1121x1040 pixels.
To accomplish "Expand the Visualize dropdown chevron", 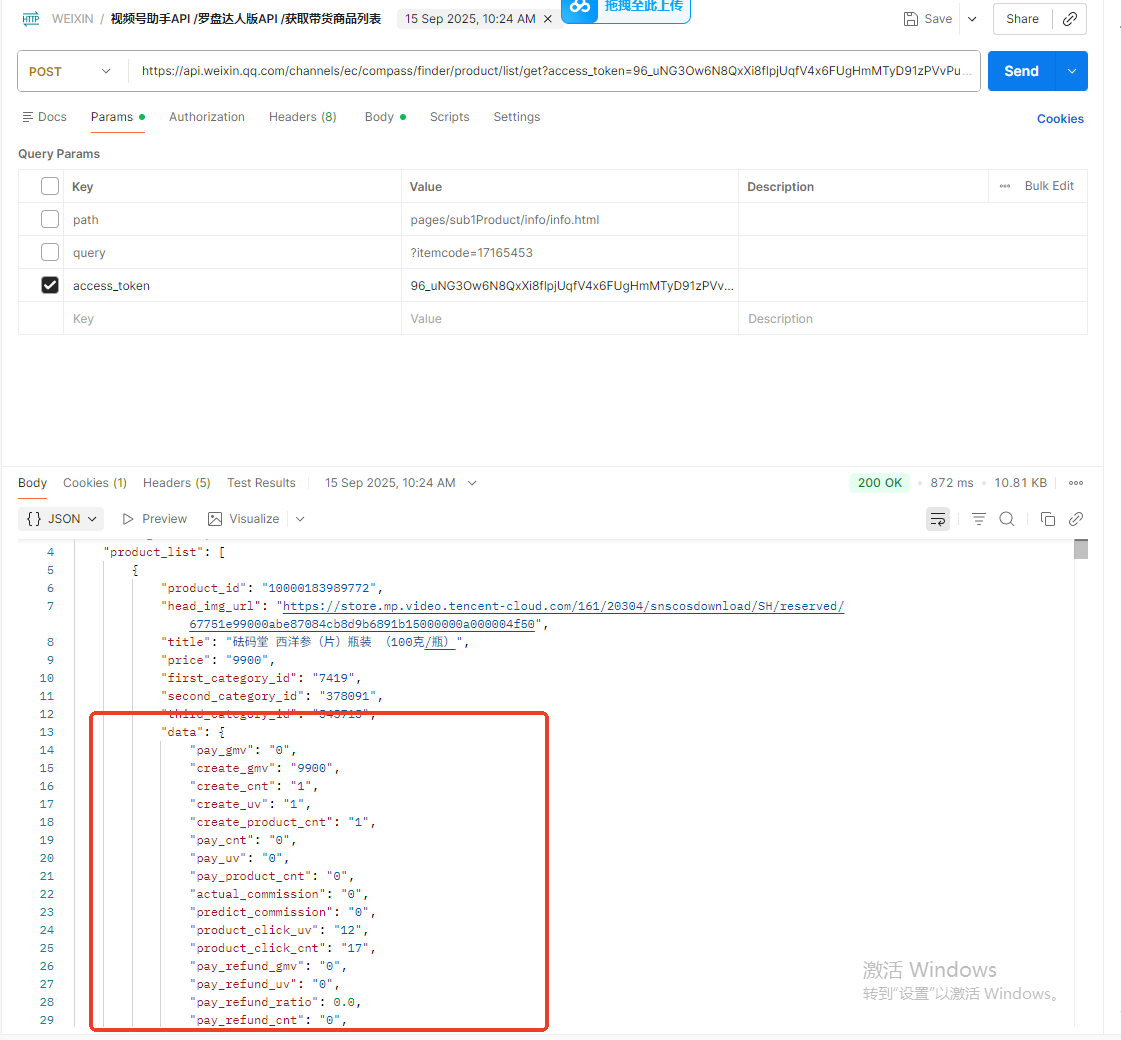I will tap(300, 519).
